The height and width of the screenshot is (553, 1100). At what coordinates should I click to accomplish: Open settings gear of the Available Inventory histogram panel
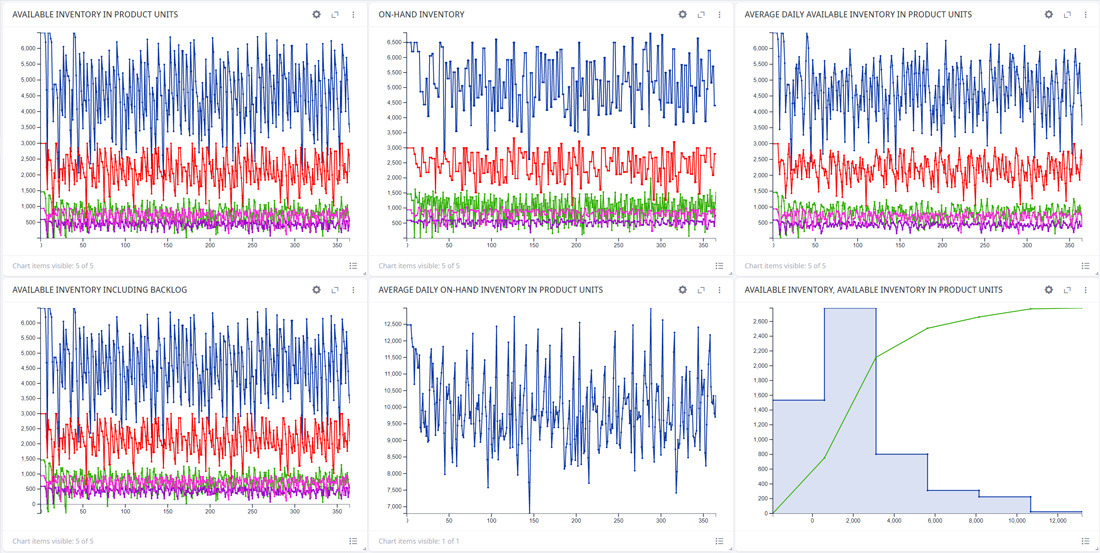[1049, 289]
